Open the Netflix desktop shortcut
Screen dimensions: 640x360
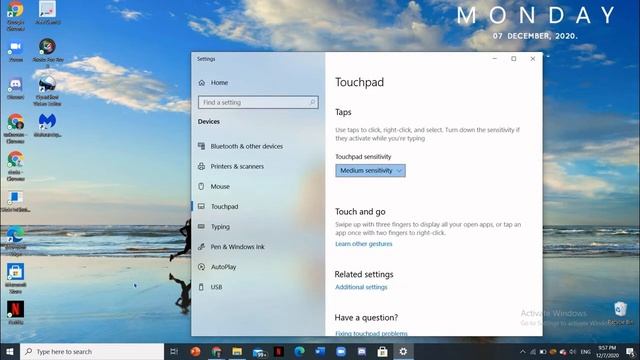(x=16, y=313)
